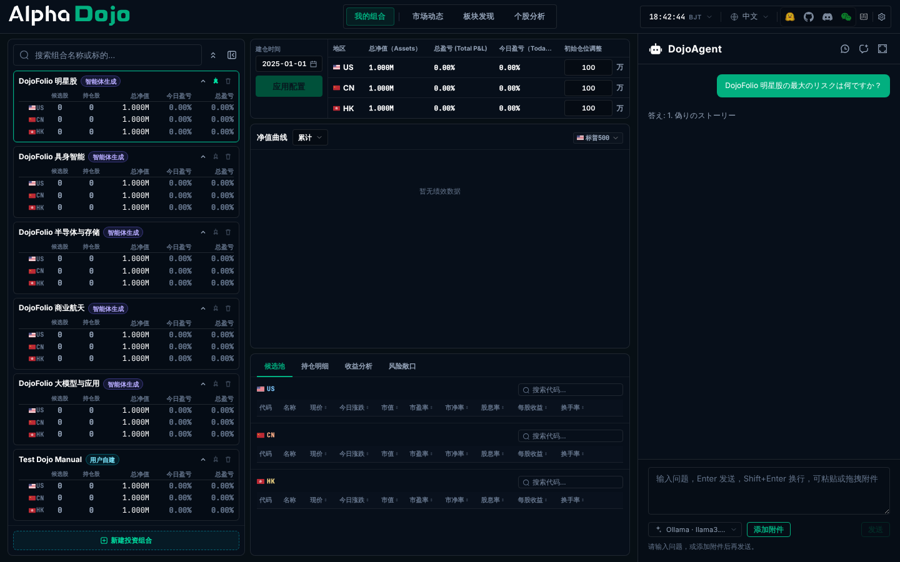Collapse the DojoFolio 明星股 card
Screen dimensions: 900x562
pyautogui.click(x=203, y=82)
